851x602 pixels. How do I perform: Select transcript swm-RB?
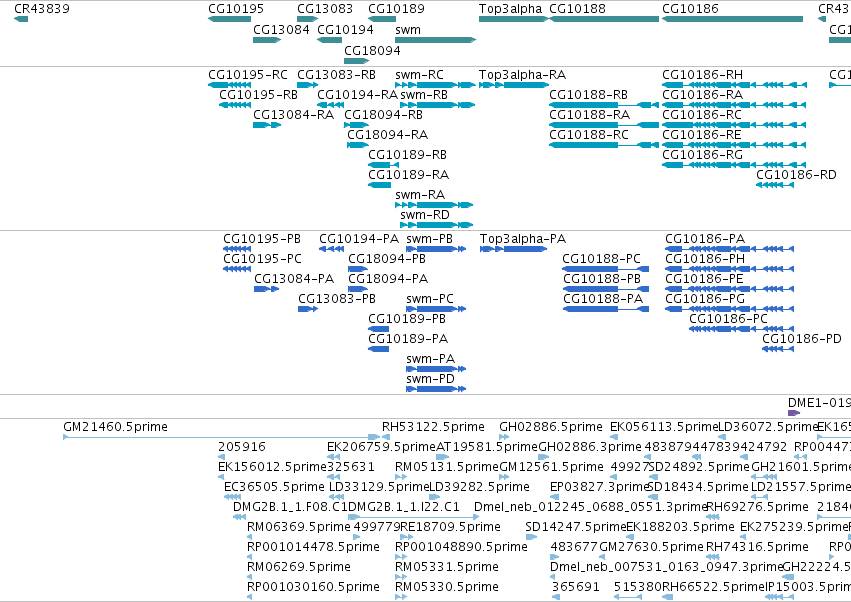click(438, 105)
